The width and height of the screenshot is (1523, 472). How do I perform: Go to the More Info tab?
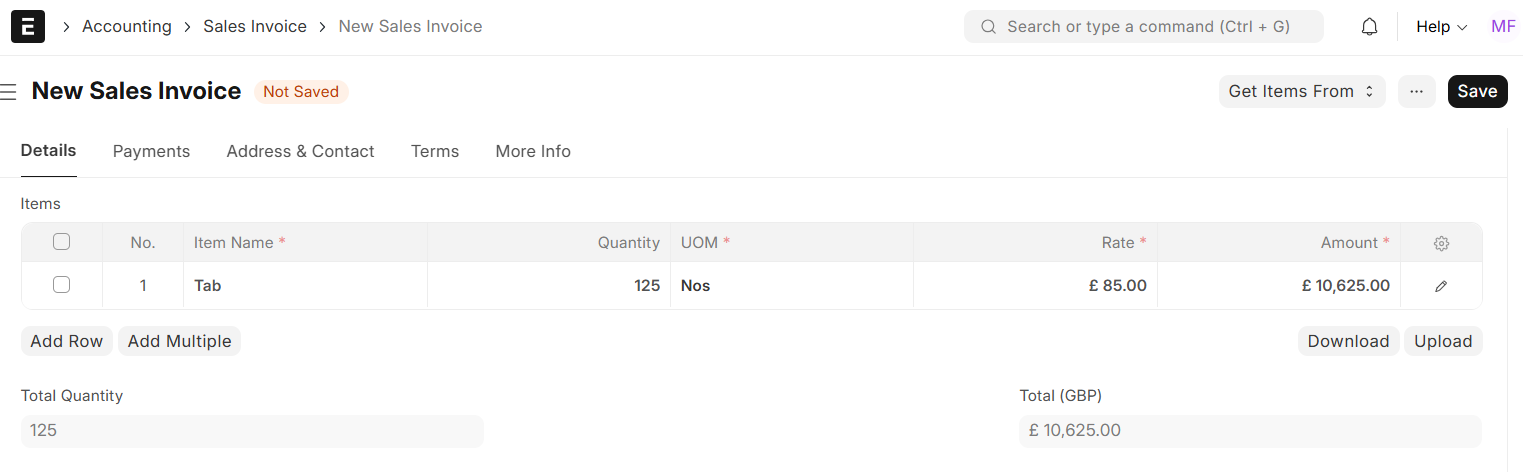click(x=533, y=152)
